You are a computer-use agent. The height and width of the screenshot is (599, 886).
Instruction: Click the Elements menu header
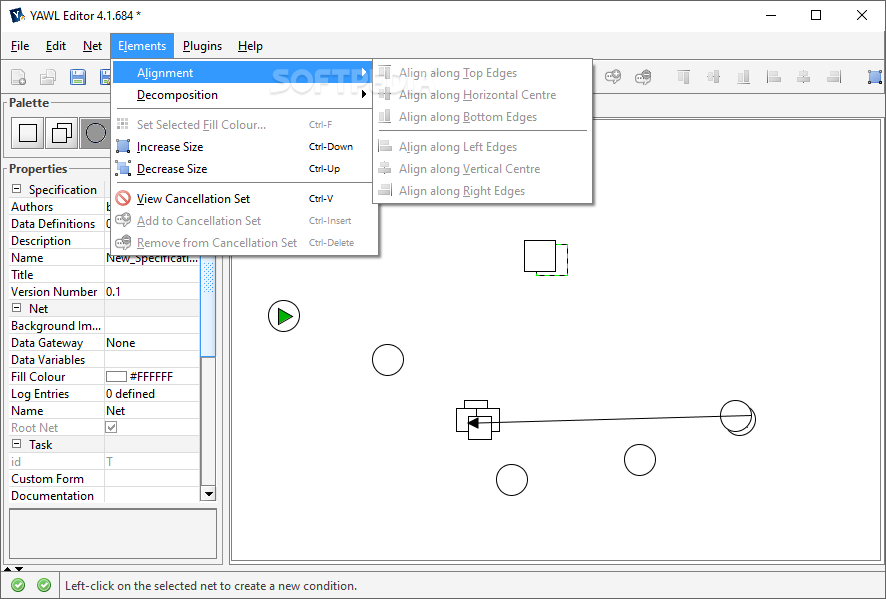pyautogui.click(x=142, y=46)
